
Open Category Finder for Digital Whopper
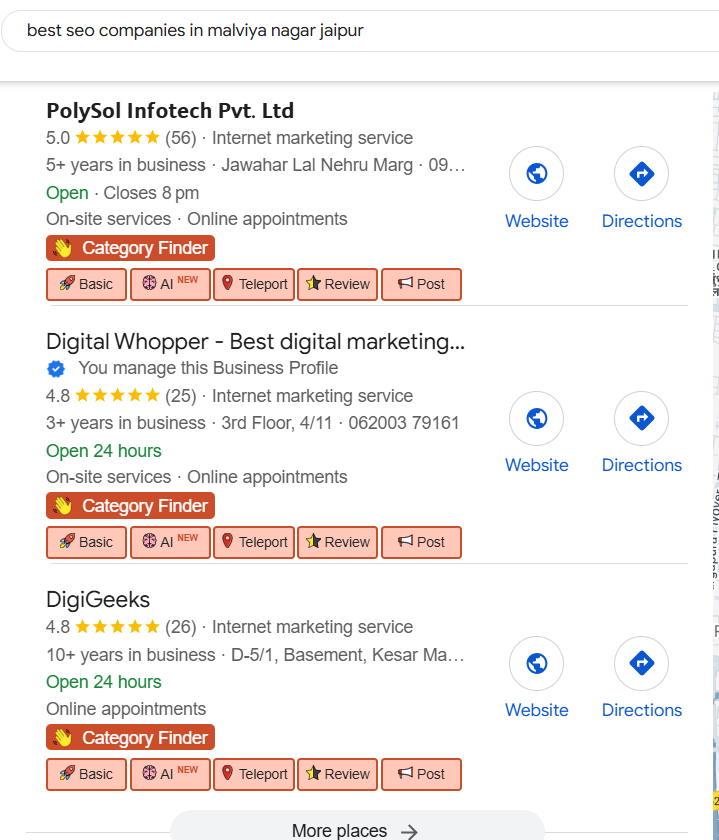(x=130, y=506)
